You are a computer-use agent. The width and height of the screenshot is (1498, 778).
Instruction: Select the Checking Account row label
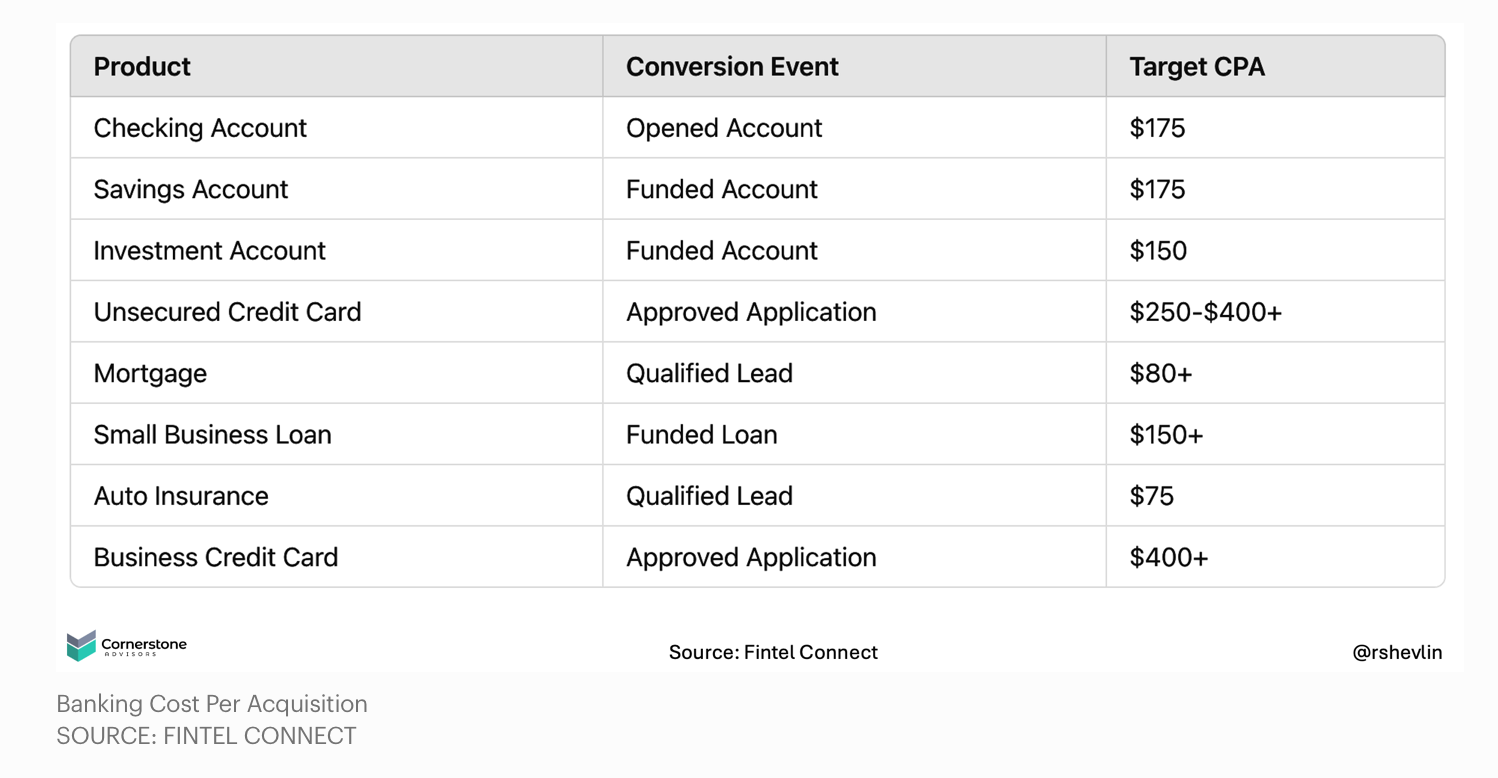[x=200, y=128]
